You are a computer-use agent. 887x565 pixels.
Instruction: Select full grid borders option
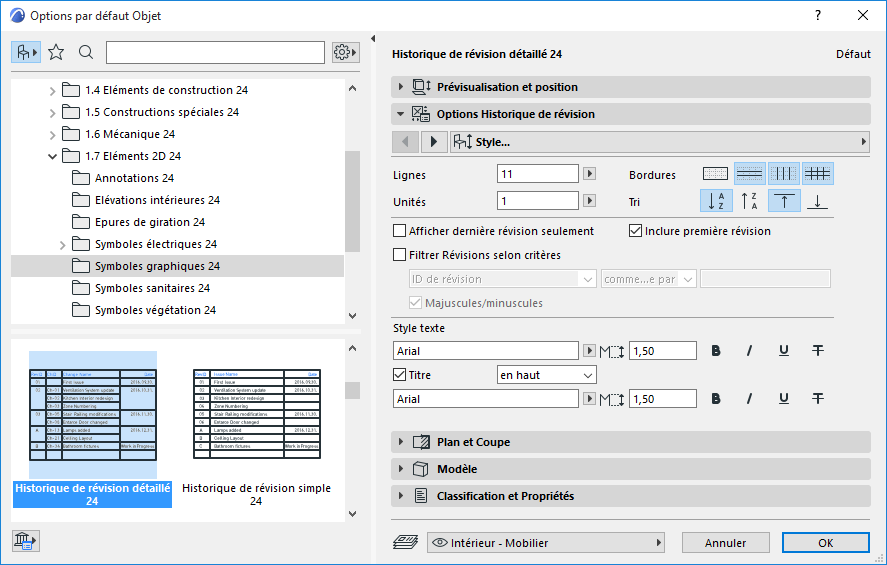tap(817, 174)
